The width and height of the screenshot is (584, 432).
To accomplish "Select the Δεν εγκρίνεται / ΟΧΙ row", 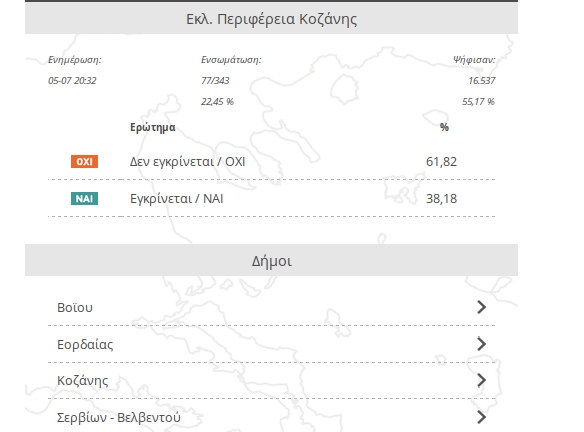I will 271,162.
